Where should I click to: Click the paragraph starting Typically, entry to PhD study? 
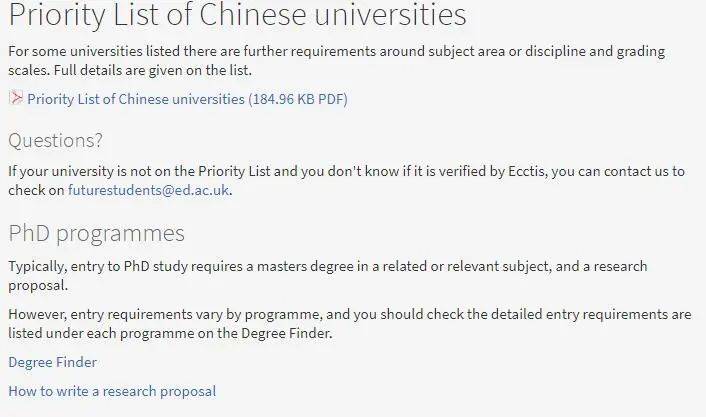coord(328,275)
